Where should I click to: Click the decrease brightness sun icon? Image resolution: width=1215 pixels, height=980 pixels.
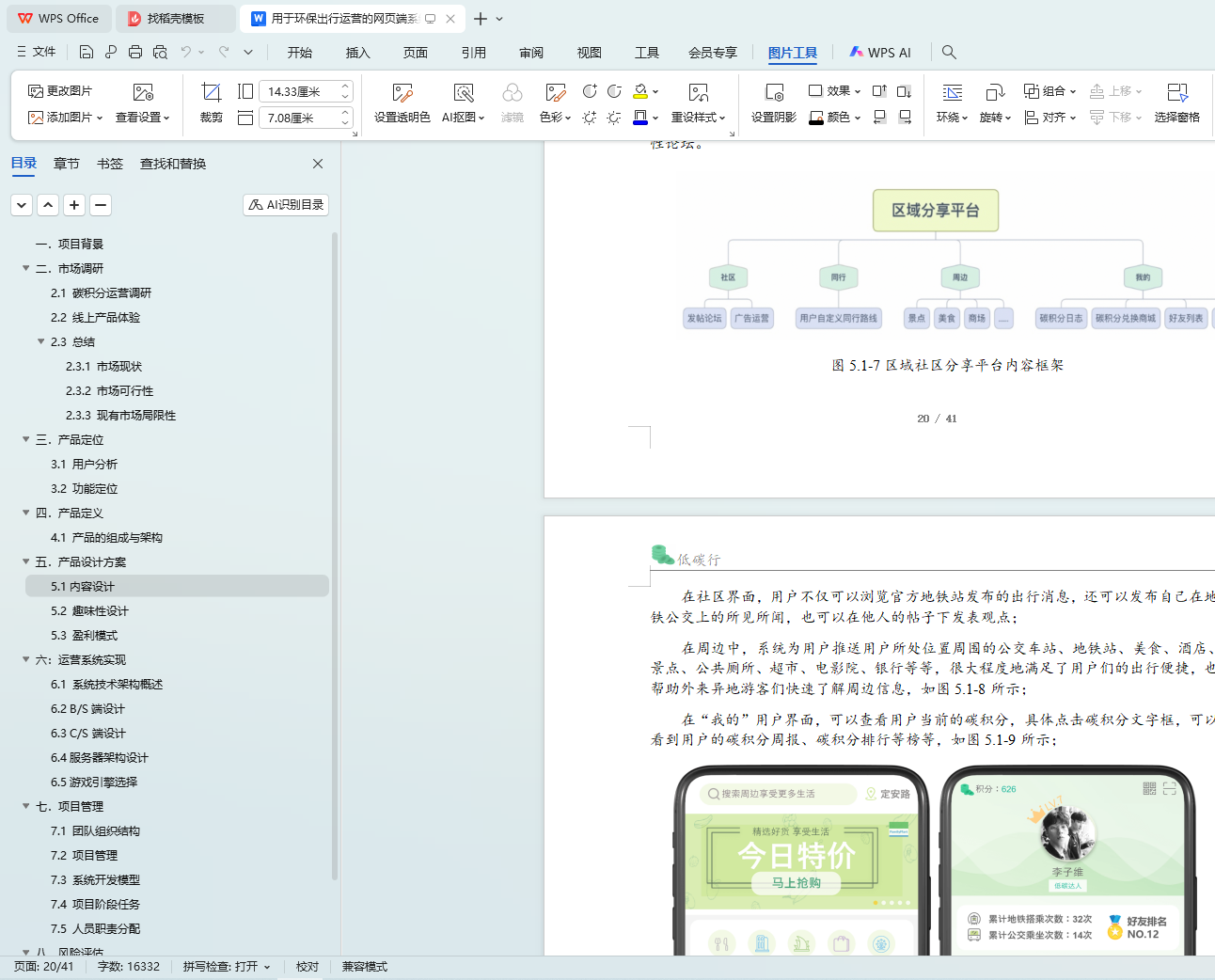pos(614,118)
